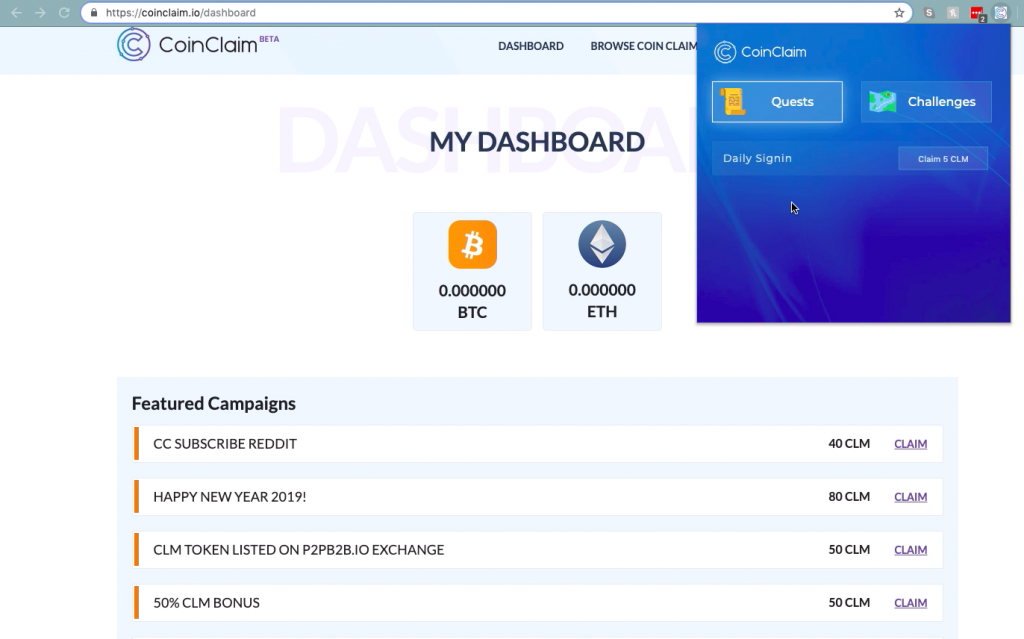Click the BETA label beside logo
This screenshot has height=639, width=1024.
(269, 39)
